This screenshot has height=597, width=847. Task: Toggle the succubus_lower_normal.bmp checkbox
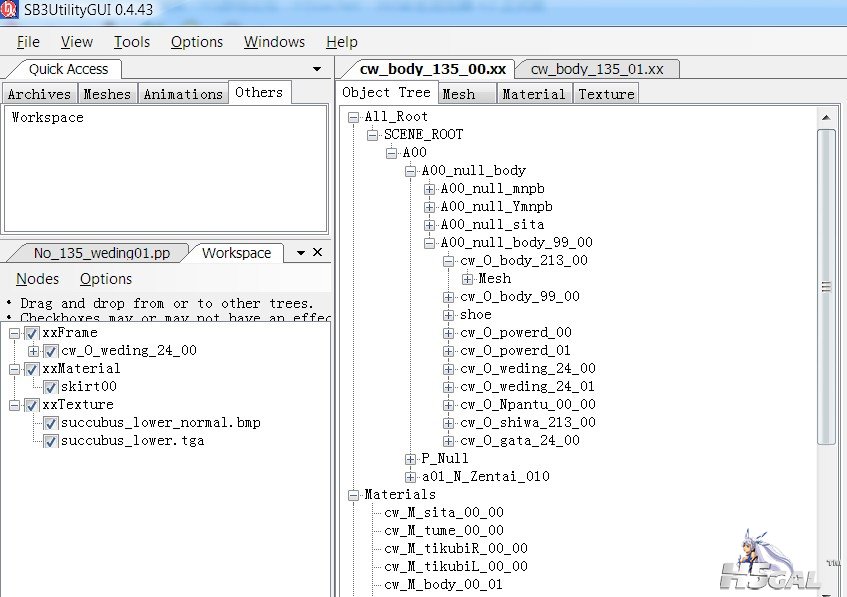pyautogui.click(x=51, y=423)
